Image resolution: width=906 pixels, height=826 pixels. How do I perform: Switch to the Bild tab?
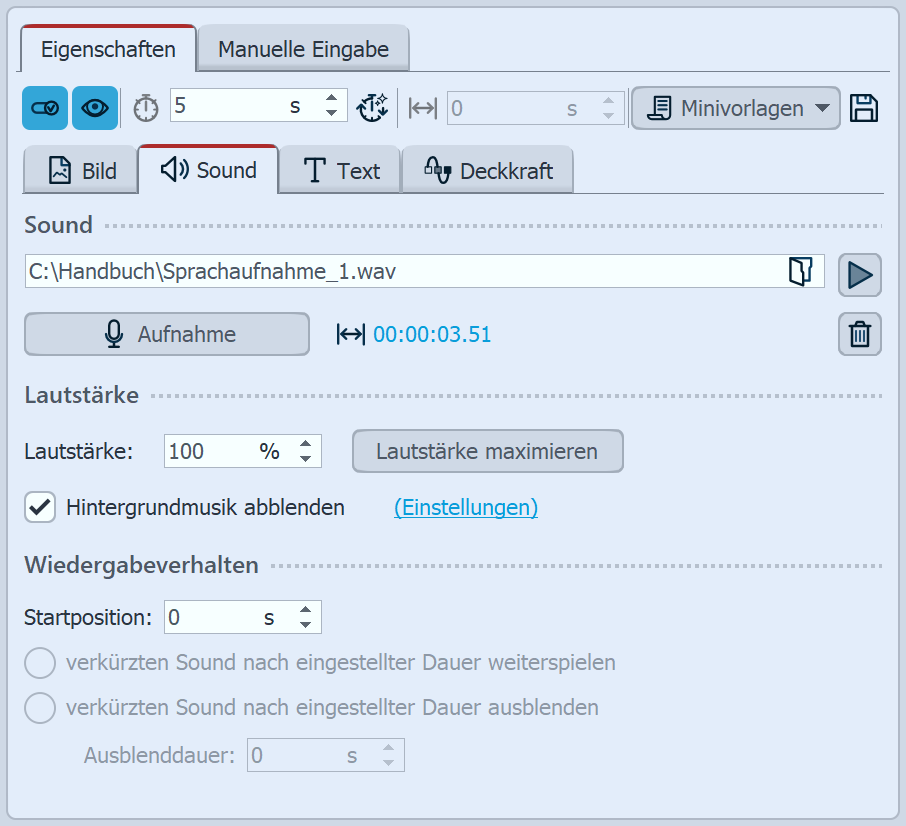click(82, 171)
